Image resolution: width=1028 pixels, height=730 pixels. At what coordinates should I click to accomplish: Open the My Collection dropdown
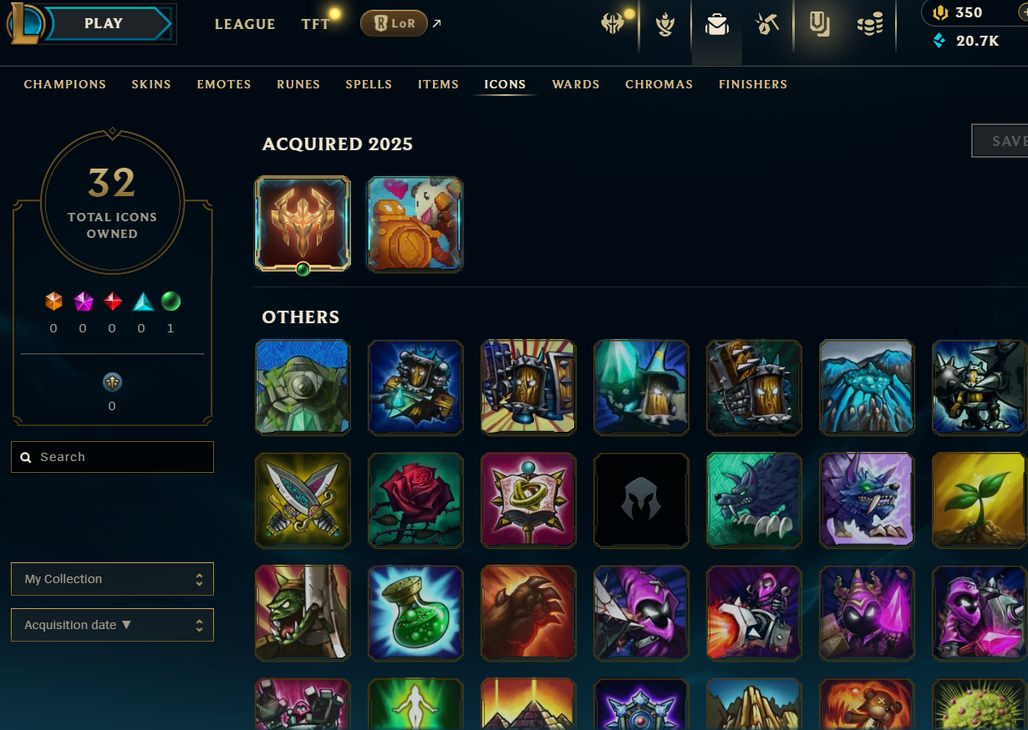point(112,579)
